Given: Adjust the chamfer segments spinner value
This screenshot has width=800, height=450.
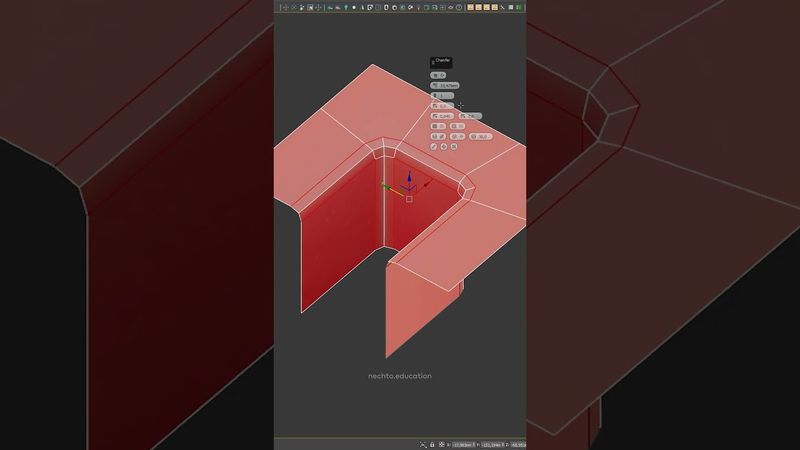Looking at the screenshot, I should [438, 96].
